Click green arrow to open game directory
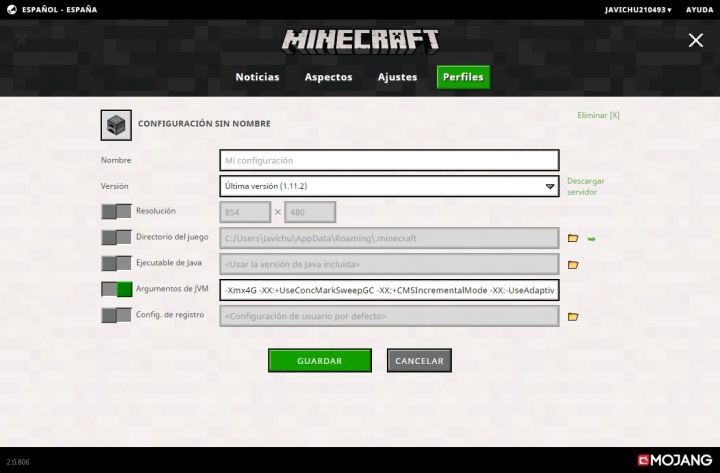The width and height of the screenshot is (720, 473). (x=591, y=239)
